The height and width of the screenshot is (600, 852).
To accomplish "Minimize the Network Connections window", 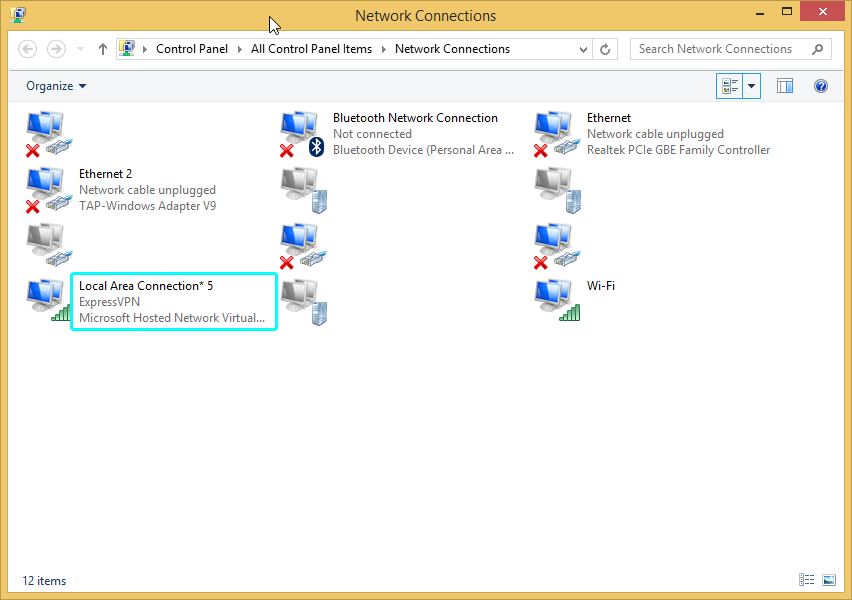I will click(x=760, y=12).
